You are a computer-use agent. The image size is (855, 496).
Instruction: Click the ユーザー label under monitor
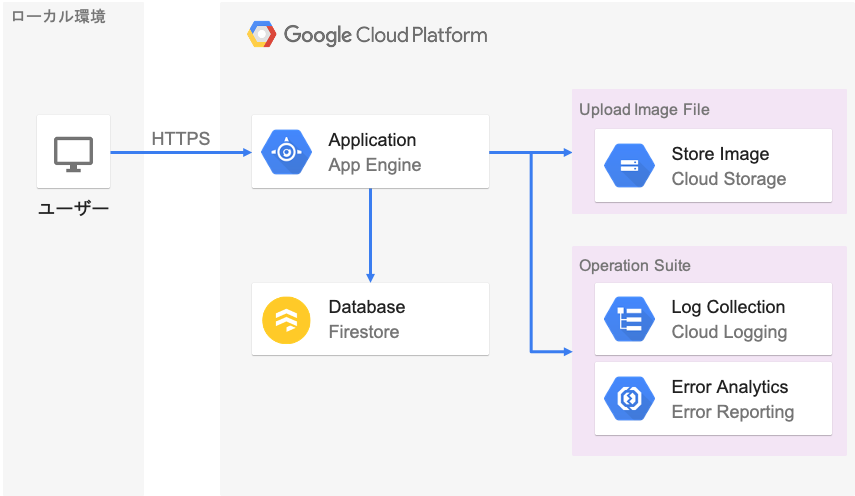point(74,208)
